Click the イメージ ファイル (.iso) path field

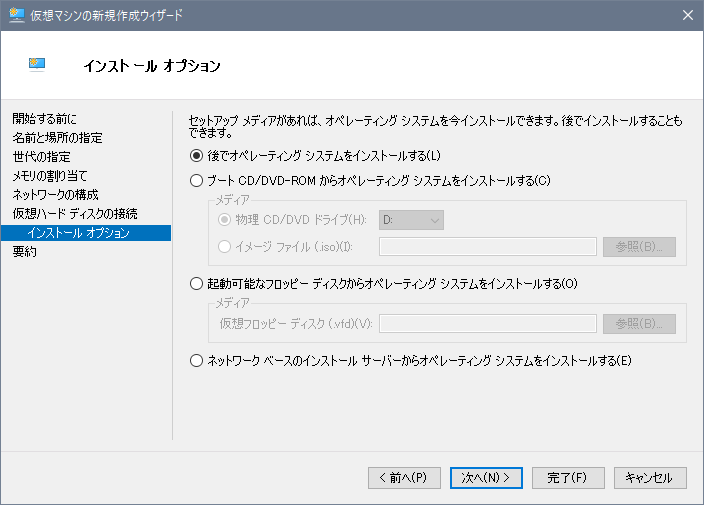click(488, 247)
